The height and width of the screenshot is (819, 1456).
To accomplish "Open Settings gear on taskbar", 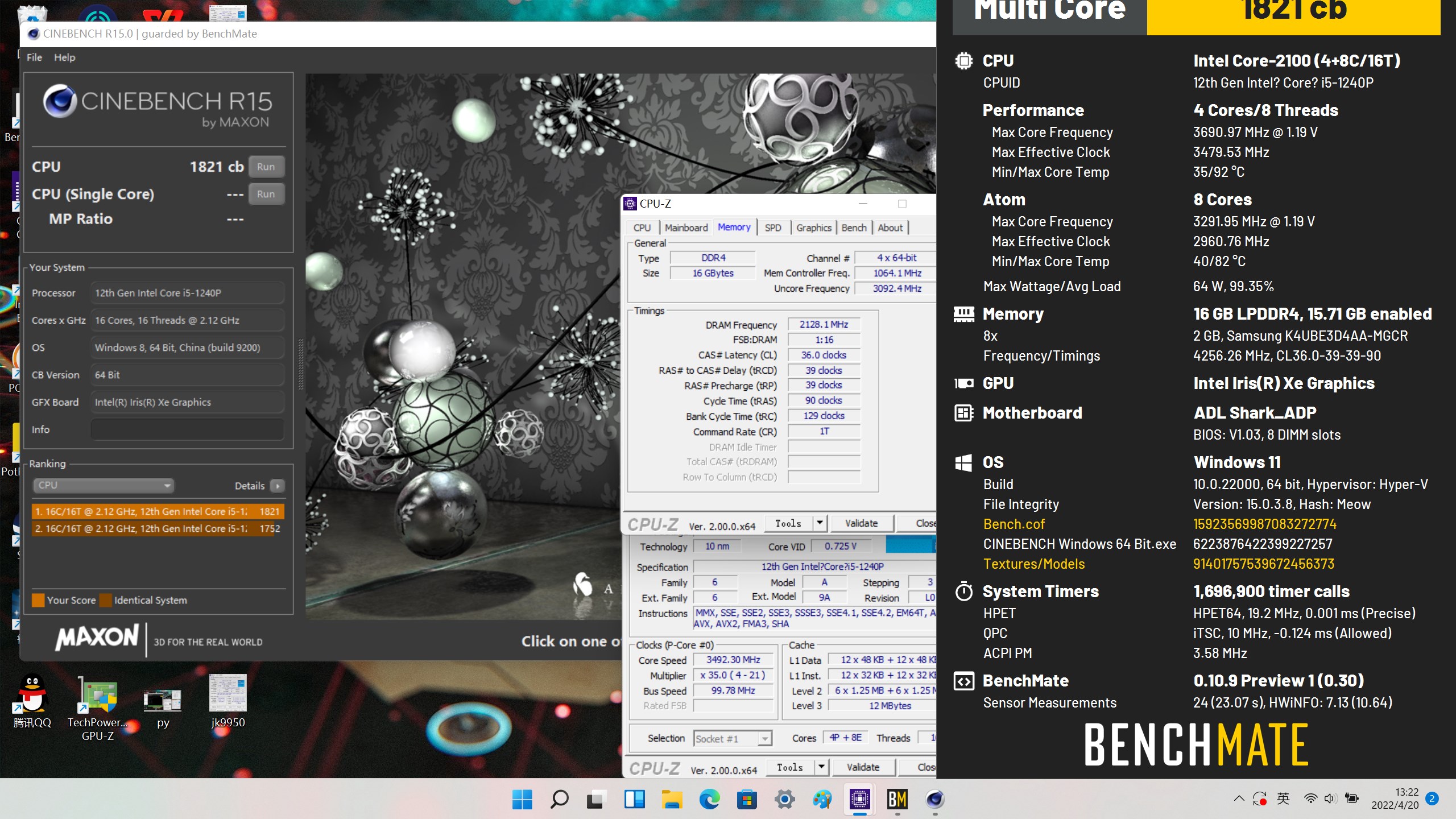I will (784, 800).
